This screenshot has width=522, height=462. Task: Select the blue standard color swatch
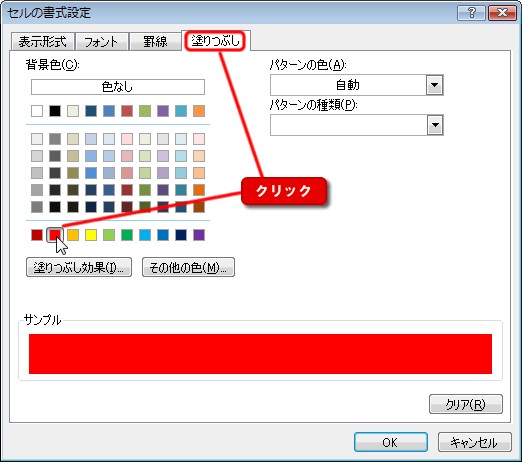163,235
